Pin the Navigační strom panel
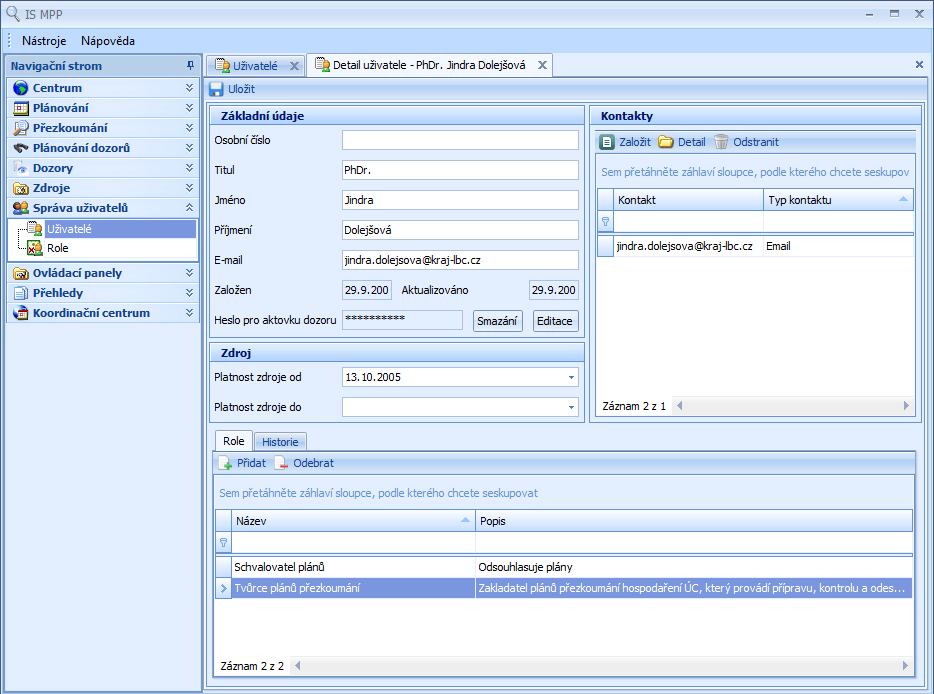Image resolution: width=934 pixels, height=694 pixels. pyautogui.click(x=190, y=66)
